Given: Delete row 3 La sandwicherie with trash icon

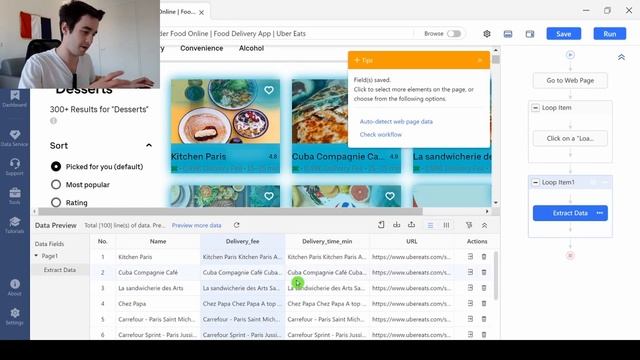Looking at the screenshot, I should tap(484, 288).
